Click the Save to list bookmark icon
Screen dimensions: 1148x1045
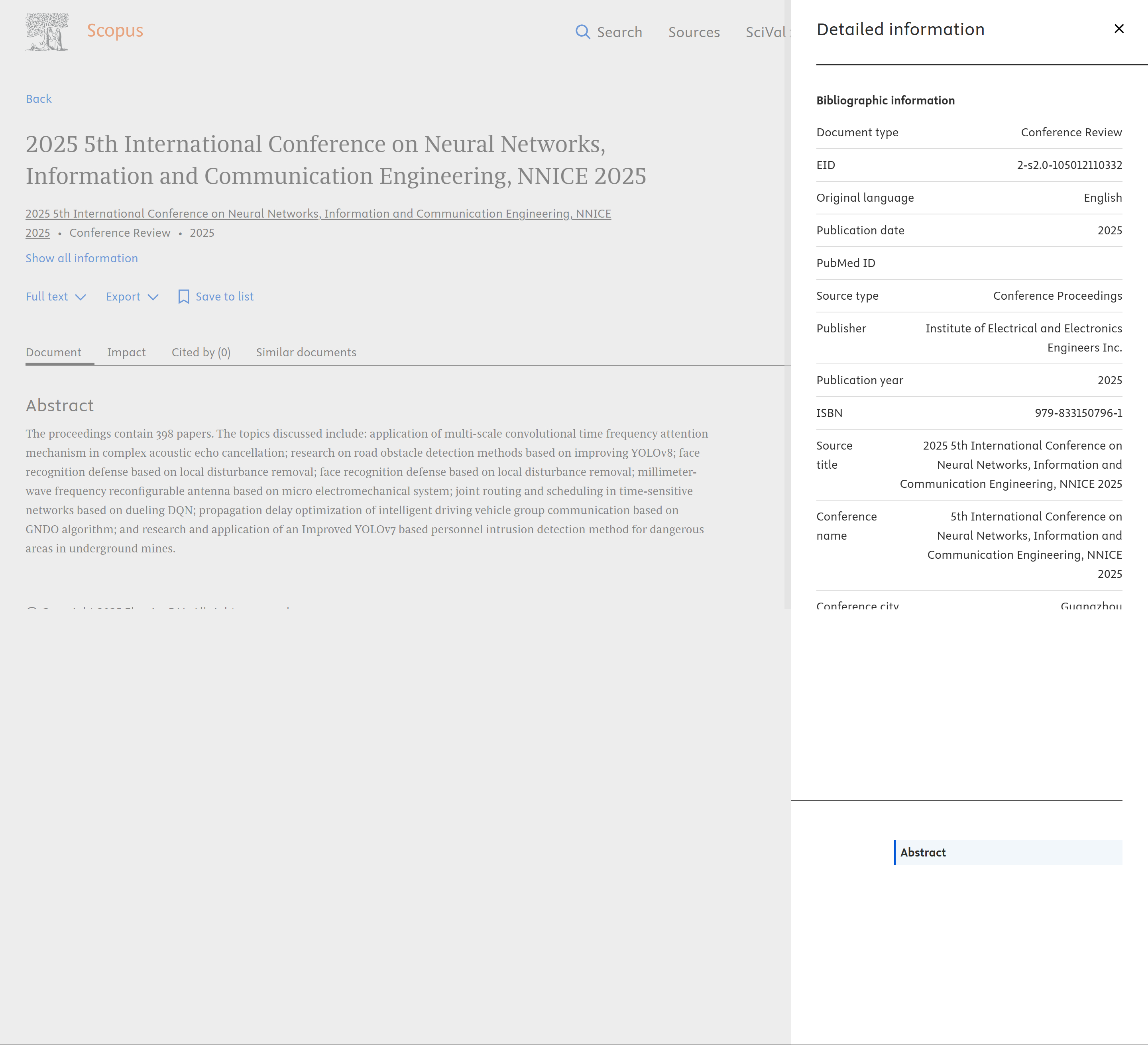click(x=183, y=297)
